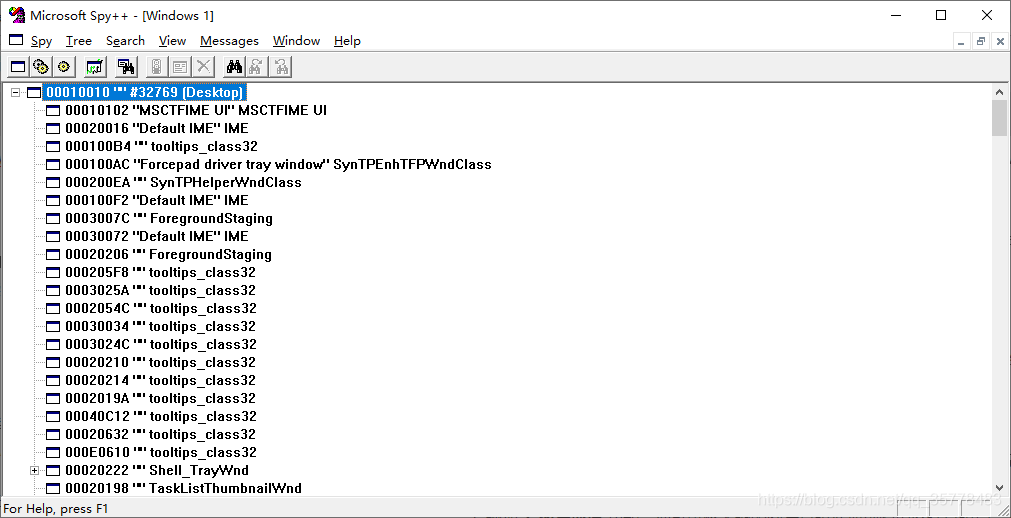
Task: Click the Clear Log X icon
Action: (203, 66)
